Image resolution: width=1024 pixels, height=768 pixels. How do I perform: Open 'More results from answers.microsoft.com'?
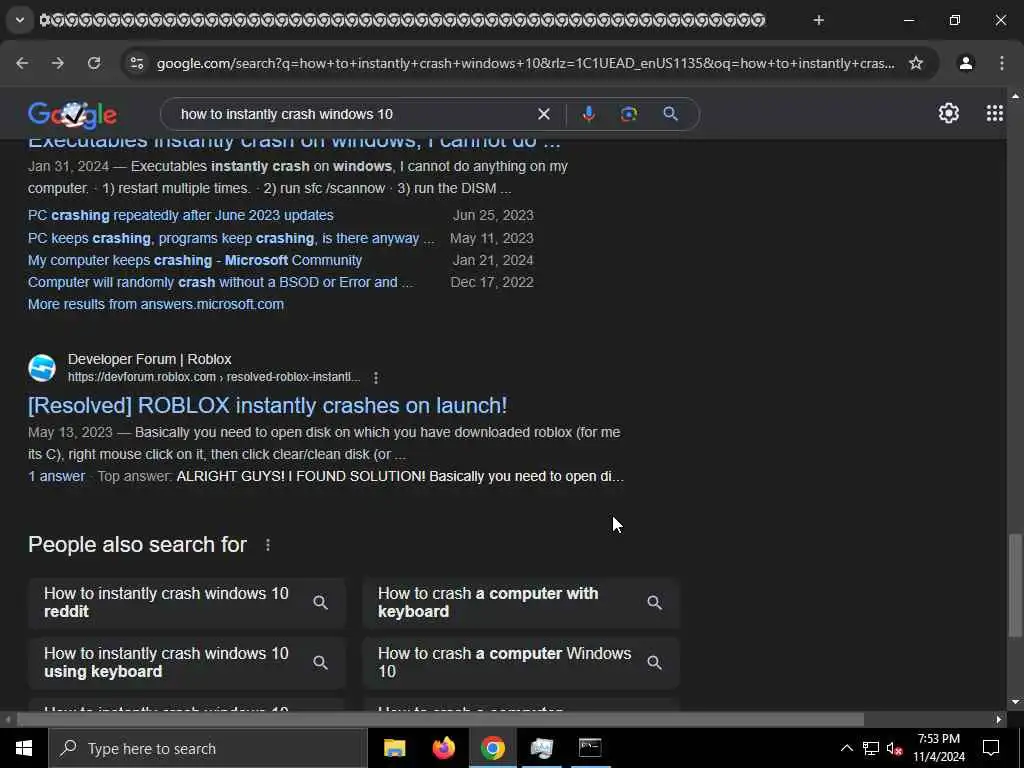[x=156, y=304]
